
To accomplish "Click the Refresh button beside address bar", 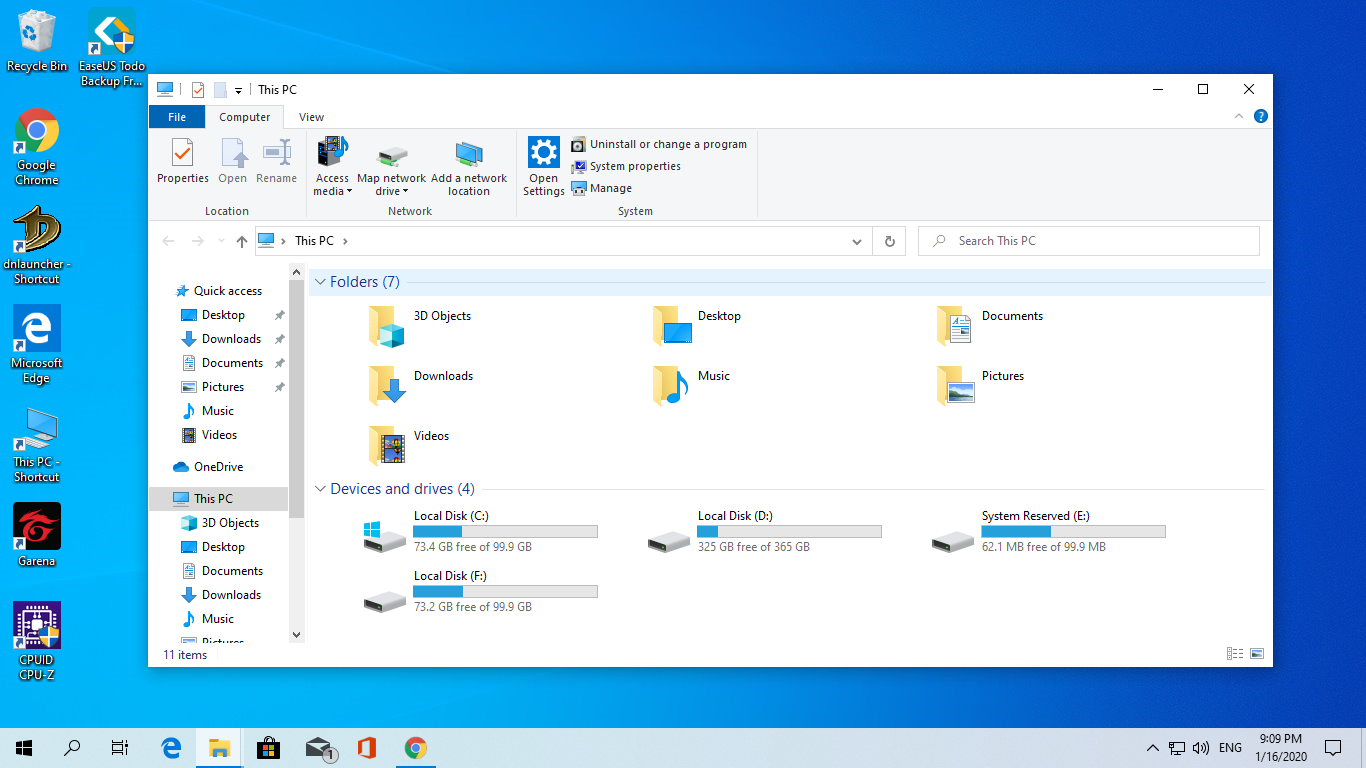I will pyautogui.click(x=889, y=241).
